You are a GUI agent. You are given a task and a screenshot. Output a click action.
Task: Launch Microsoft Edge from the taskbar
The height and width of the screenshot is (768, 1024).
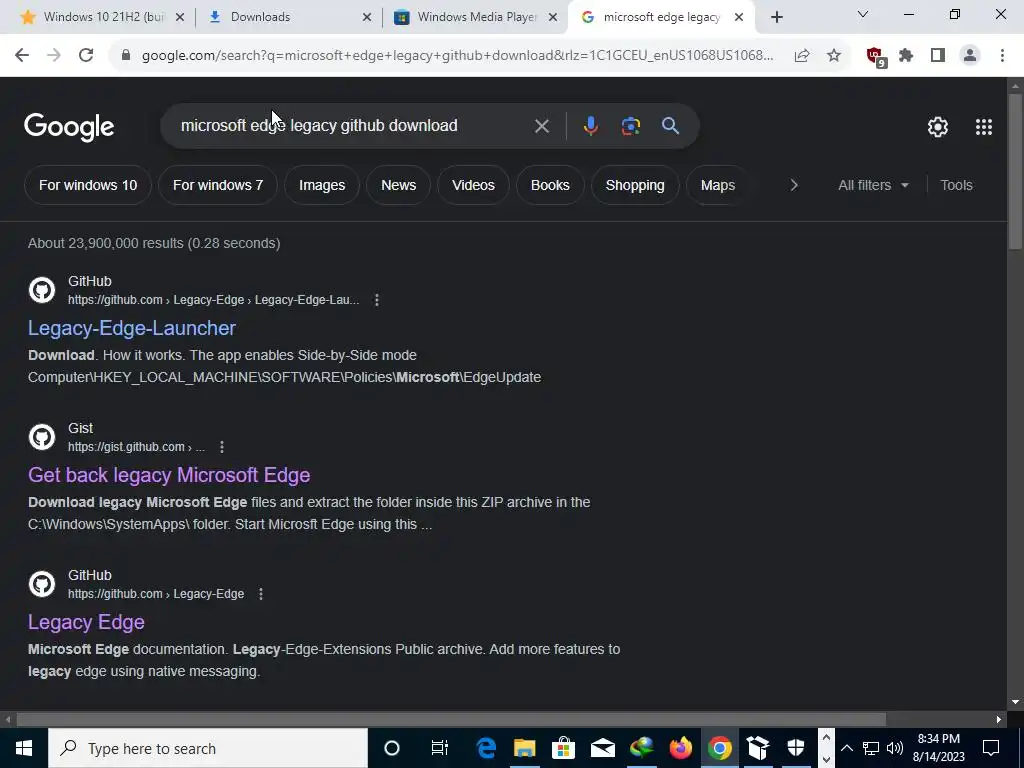click(486, 748)
